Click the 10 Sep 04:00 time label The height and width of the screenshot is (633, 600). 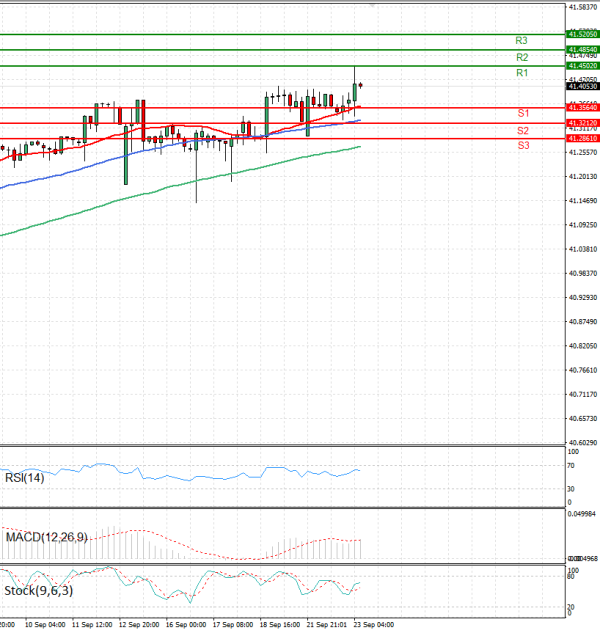click(x=45, y=625)
